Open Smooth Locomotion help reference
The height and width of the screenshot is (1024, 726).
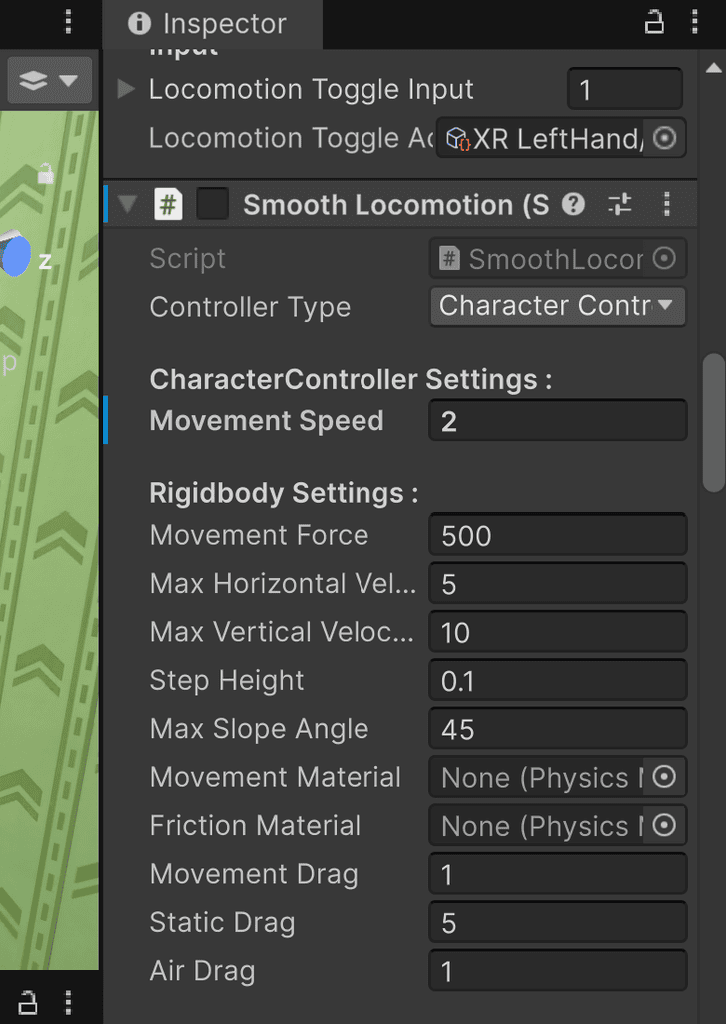(x=573, y=205)
